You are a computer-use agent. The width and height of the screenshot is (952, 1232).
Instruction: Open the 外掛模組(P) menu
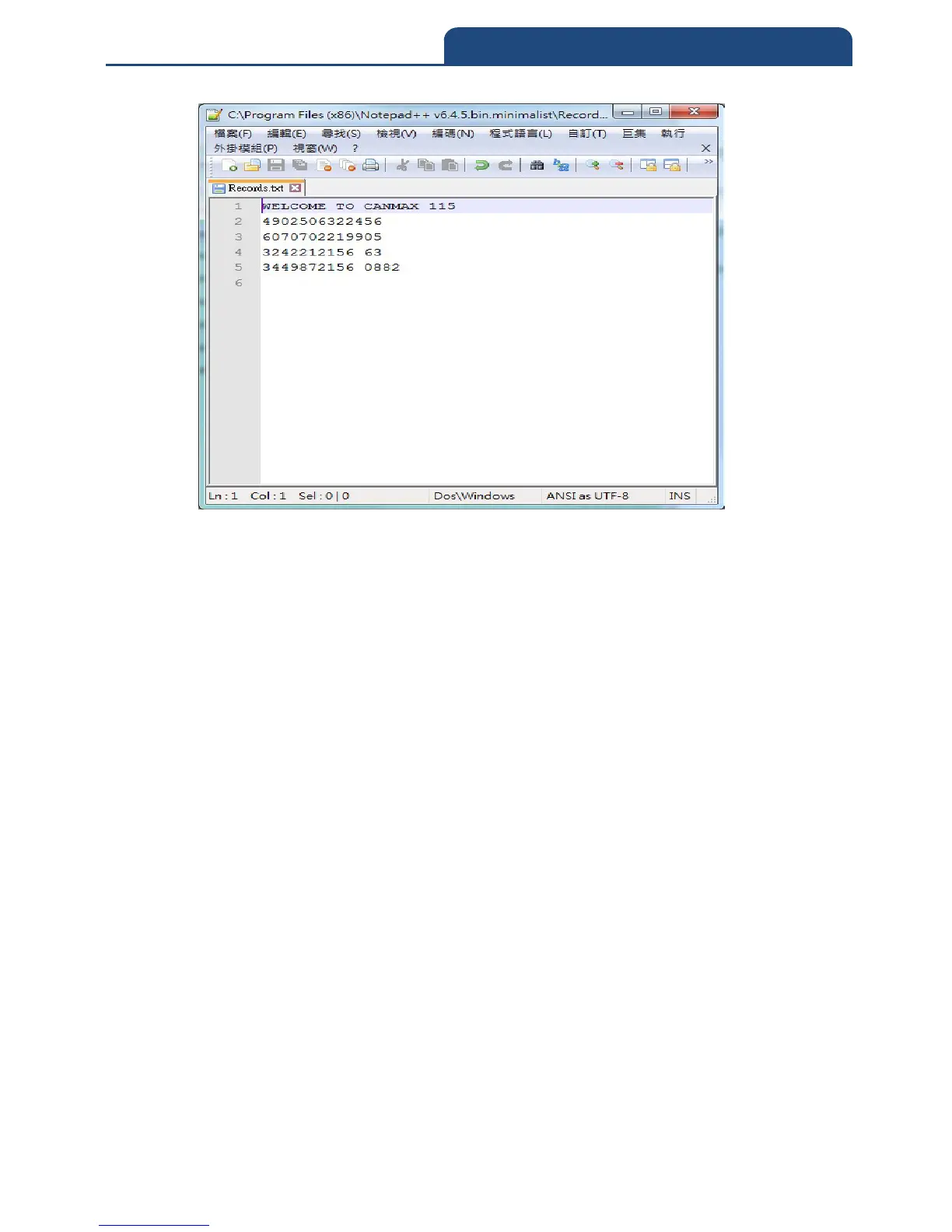click(x=246, y=148)
